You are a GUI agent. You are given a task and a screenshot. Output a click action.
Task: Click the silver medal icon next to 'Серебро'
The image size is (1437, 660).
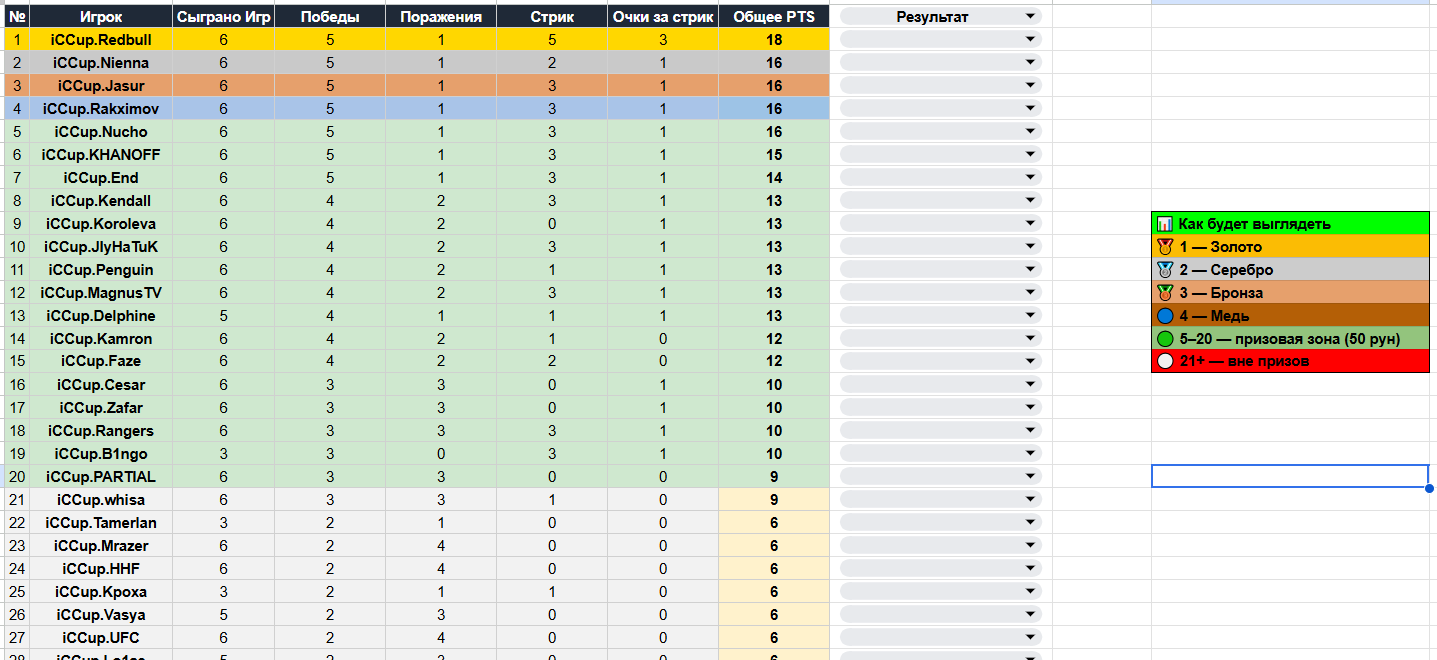click(x=1164, y=270)
